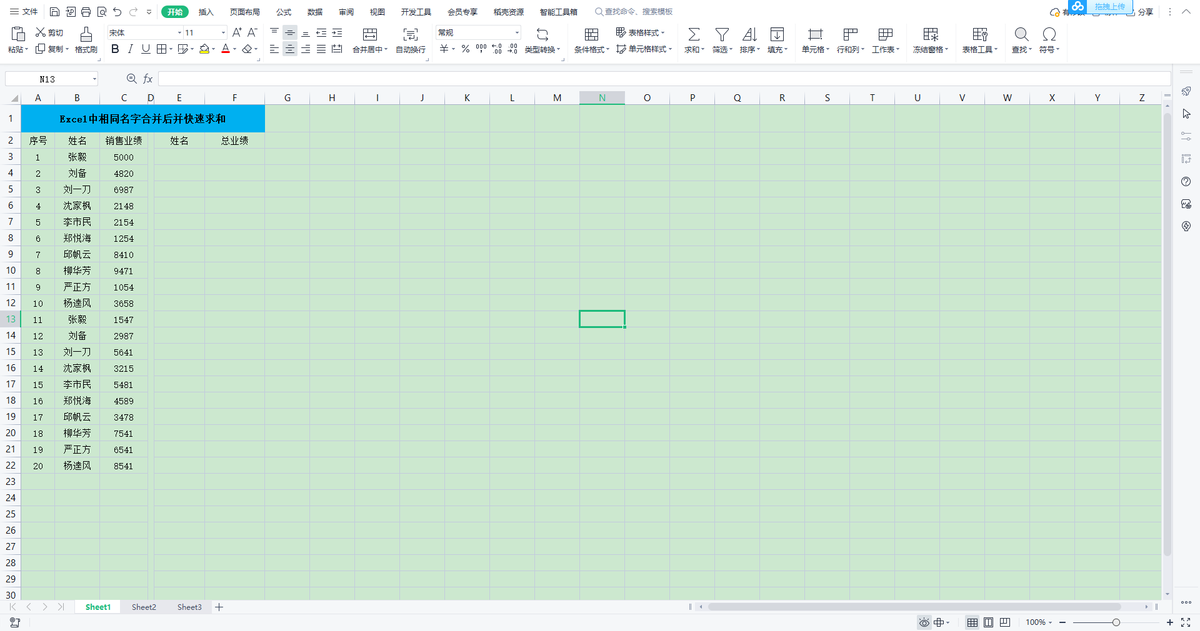Expand the Name Box dropdown showing N13

tap(95, 78)
